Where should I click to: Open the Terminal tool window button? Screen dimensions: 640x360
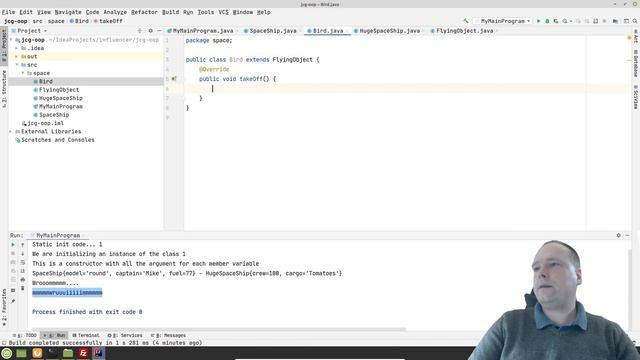86,335
